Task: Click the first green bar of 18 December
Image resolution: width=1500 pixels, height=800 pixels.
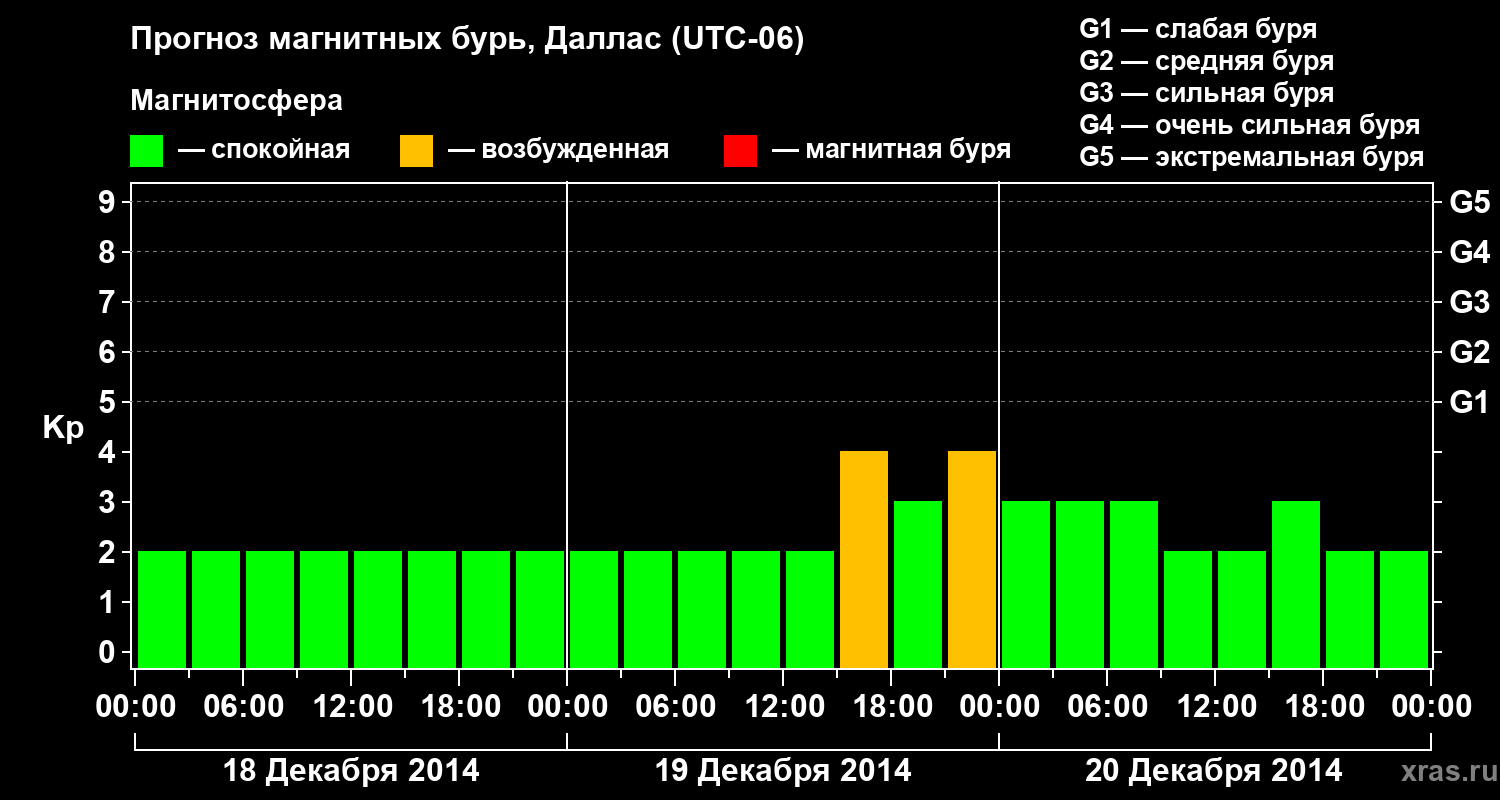Action: pos(162,609)
